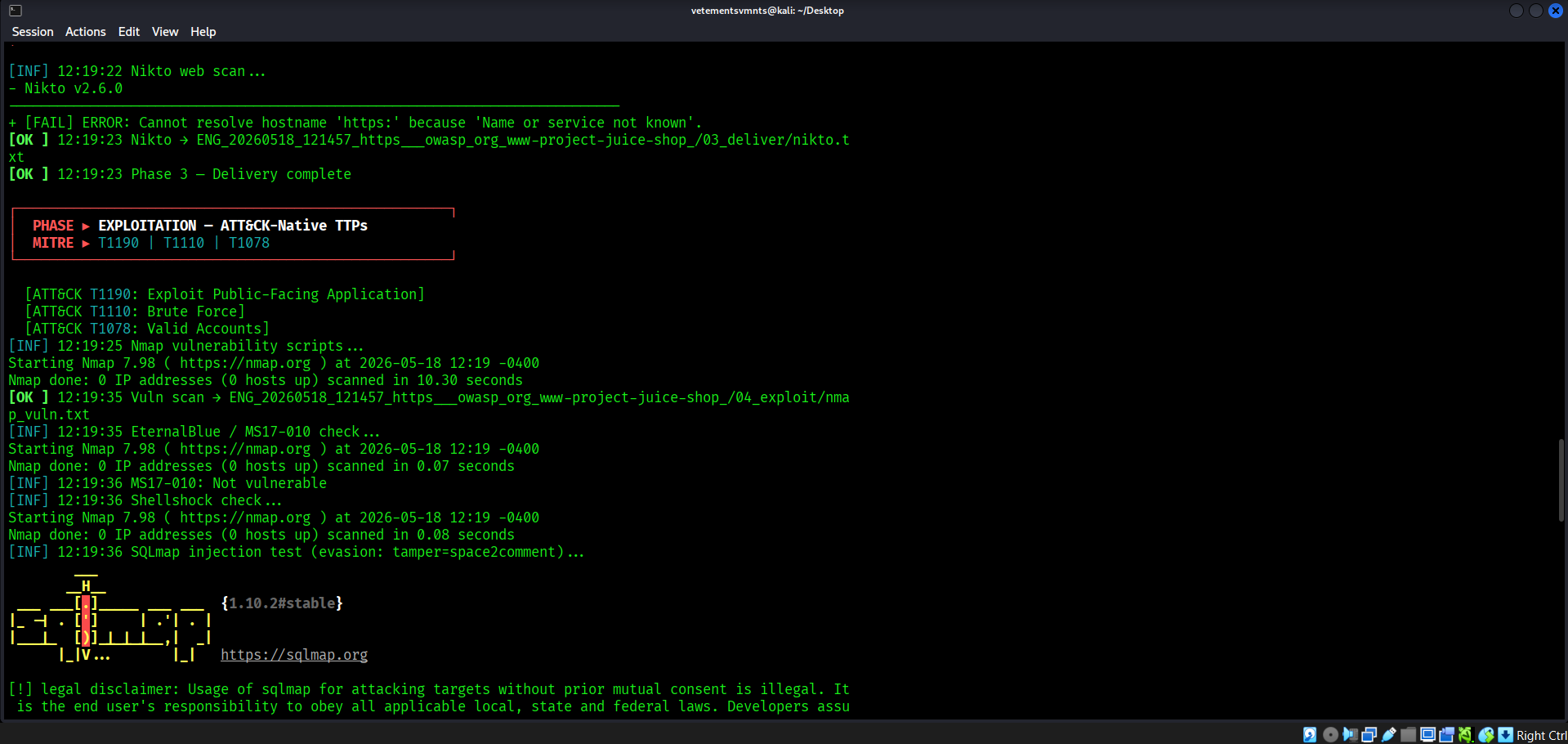Click the VirtualBox optical disk icon

pos(1330,735)
